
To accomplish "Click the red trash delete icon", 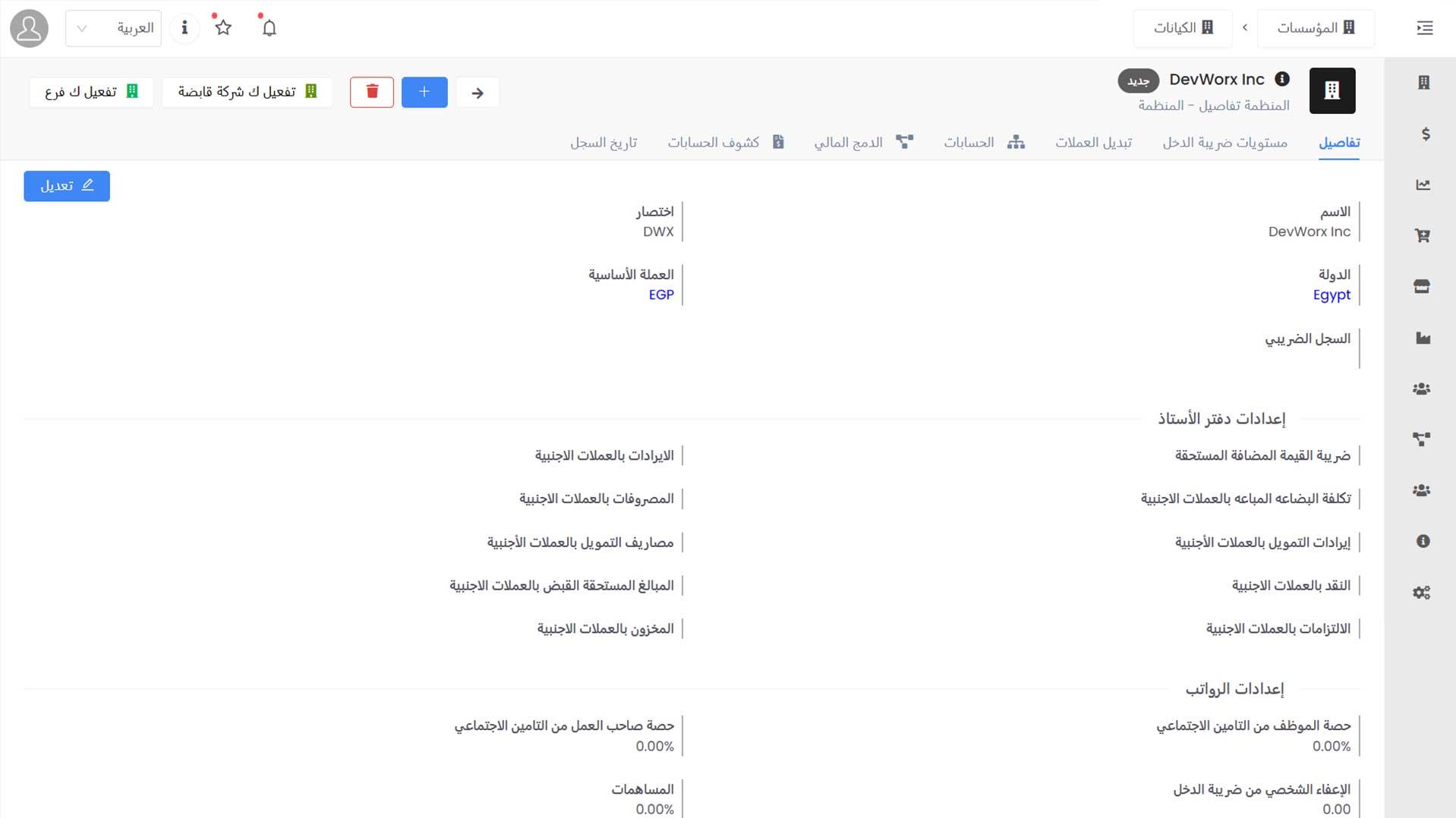I will (x=371, y=91).
